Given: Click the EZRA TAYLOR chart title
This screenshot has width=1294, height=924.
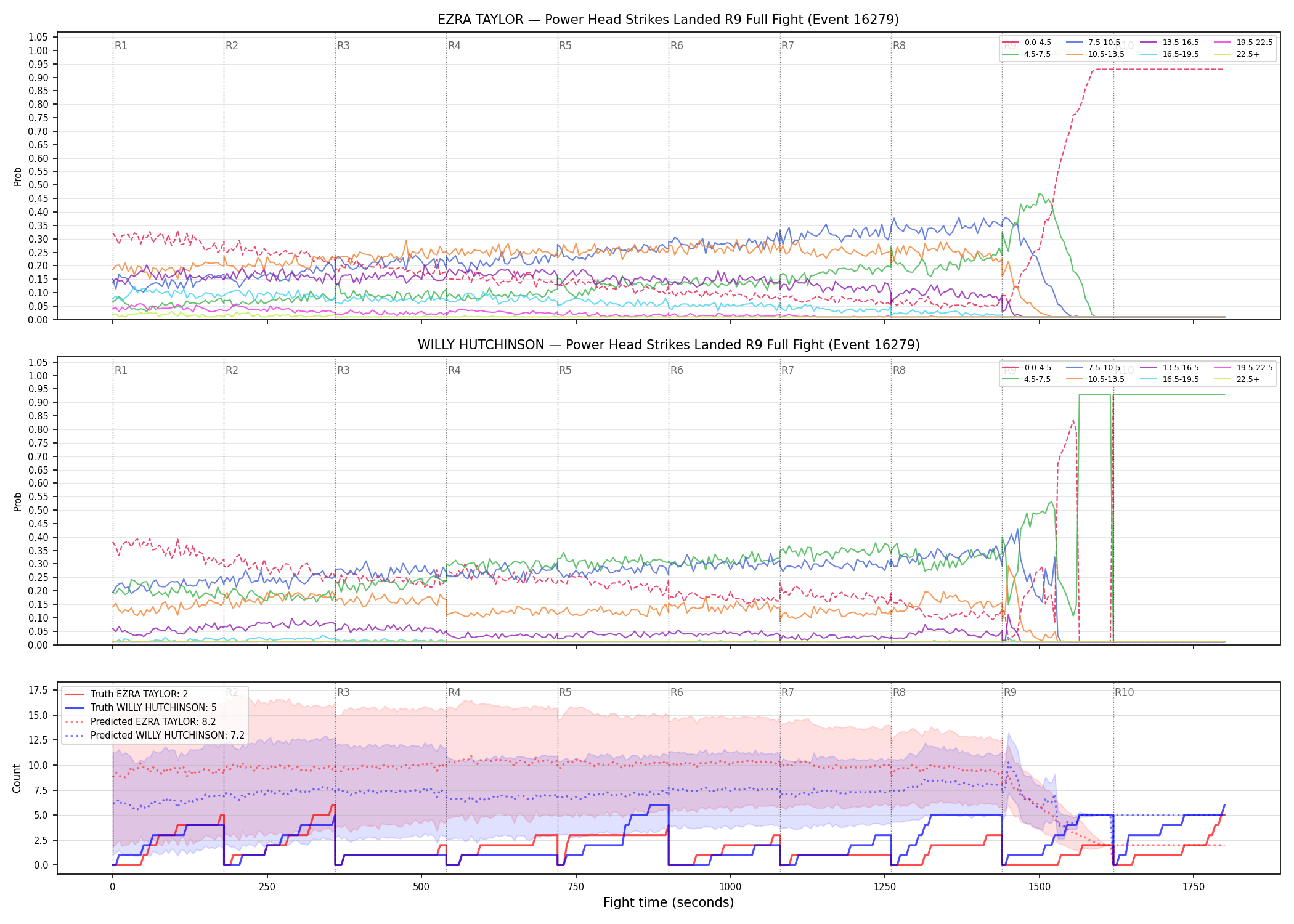Looking at the screenshot, I should point(668,20).
